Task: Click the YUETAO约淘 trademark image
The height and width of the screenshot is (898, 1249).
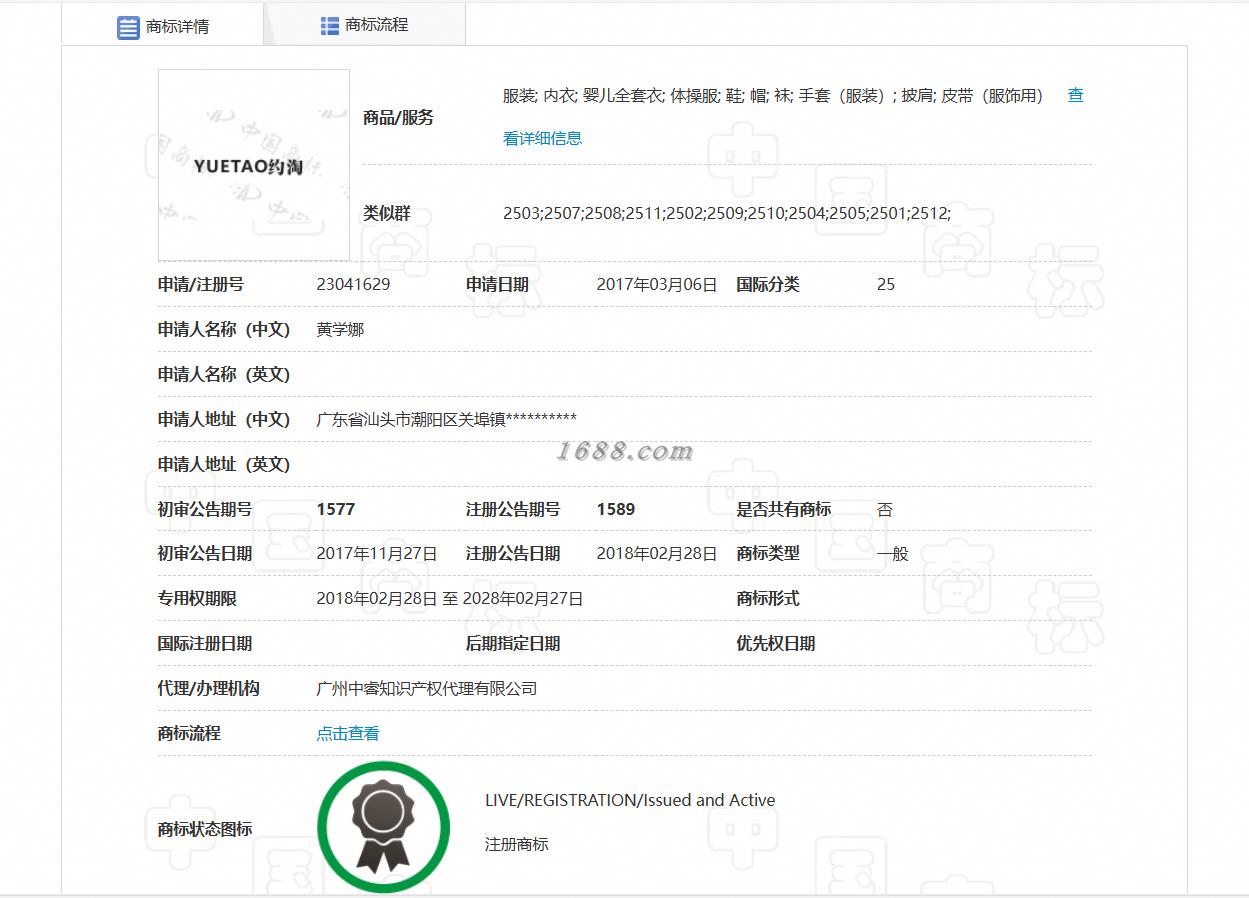Action: (254, 165)
